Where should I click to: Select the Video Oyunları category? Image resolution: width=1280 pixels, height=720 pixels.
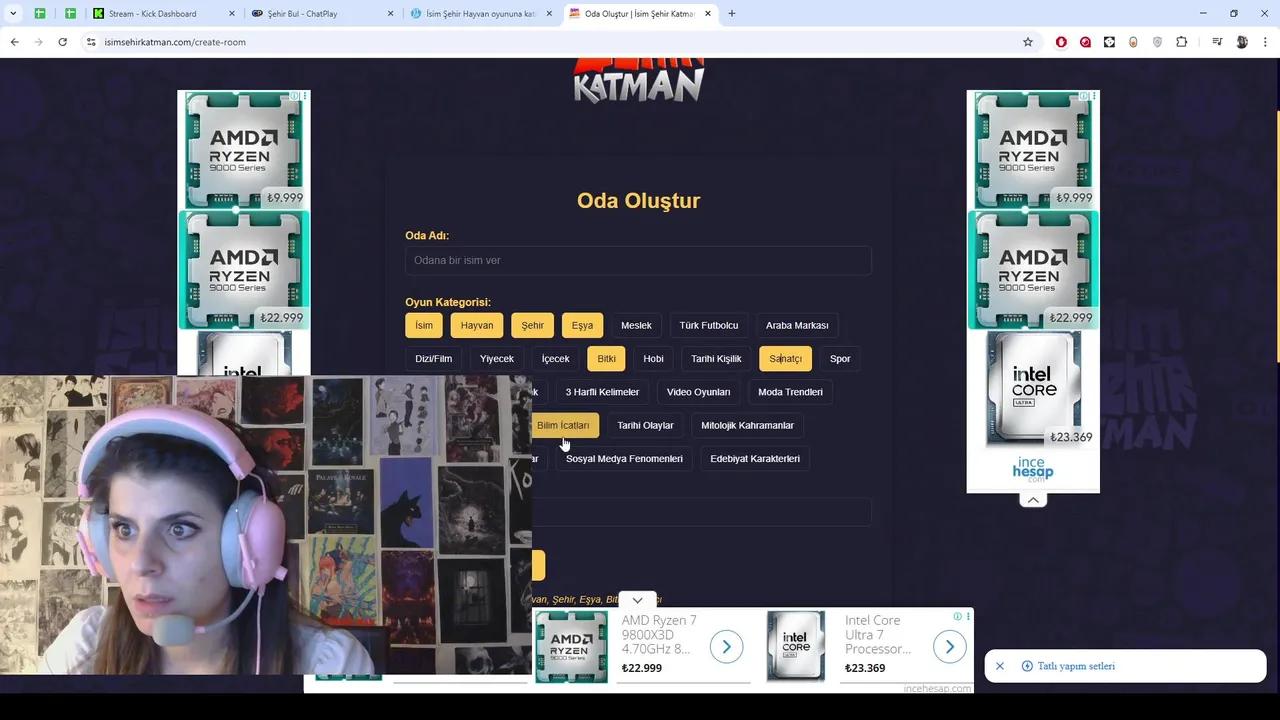[699, 392]
